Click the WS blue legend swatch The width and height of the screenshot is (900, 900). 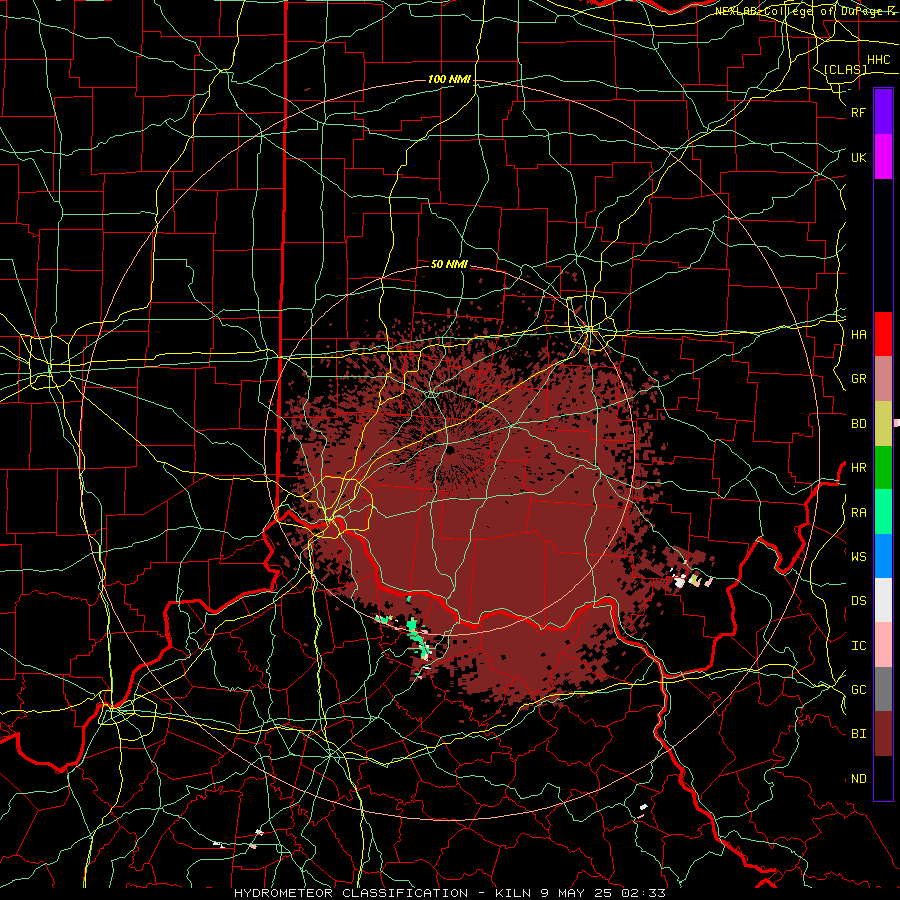click(883, 556)
